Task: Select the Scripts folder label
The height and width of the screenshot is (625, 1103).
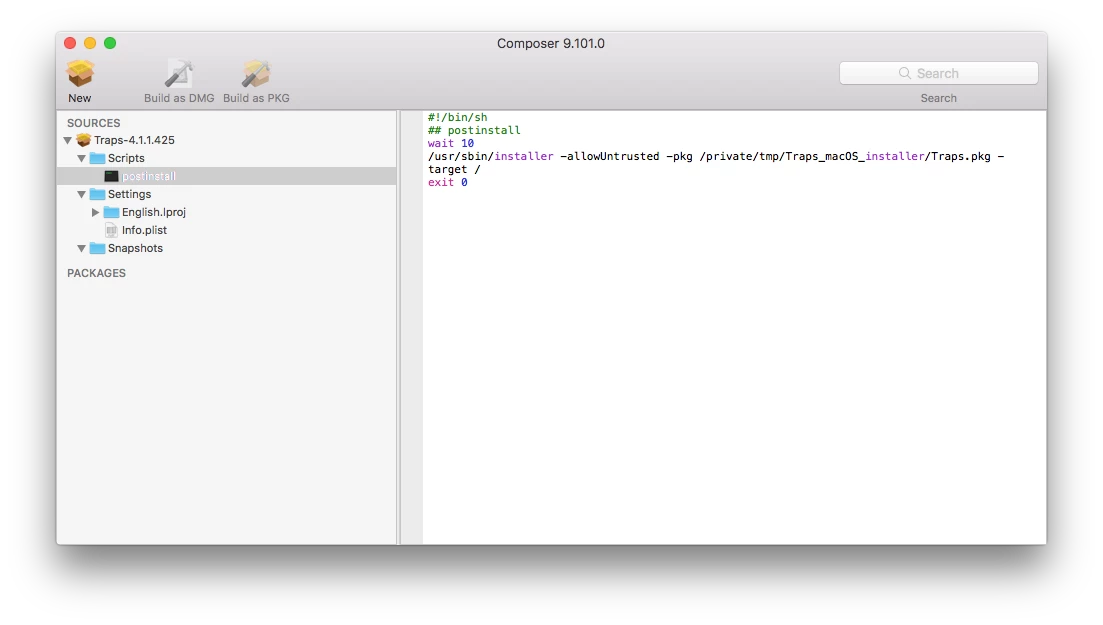Action: click(x=126, y=158)
